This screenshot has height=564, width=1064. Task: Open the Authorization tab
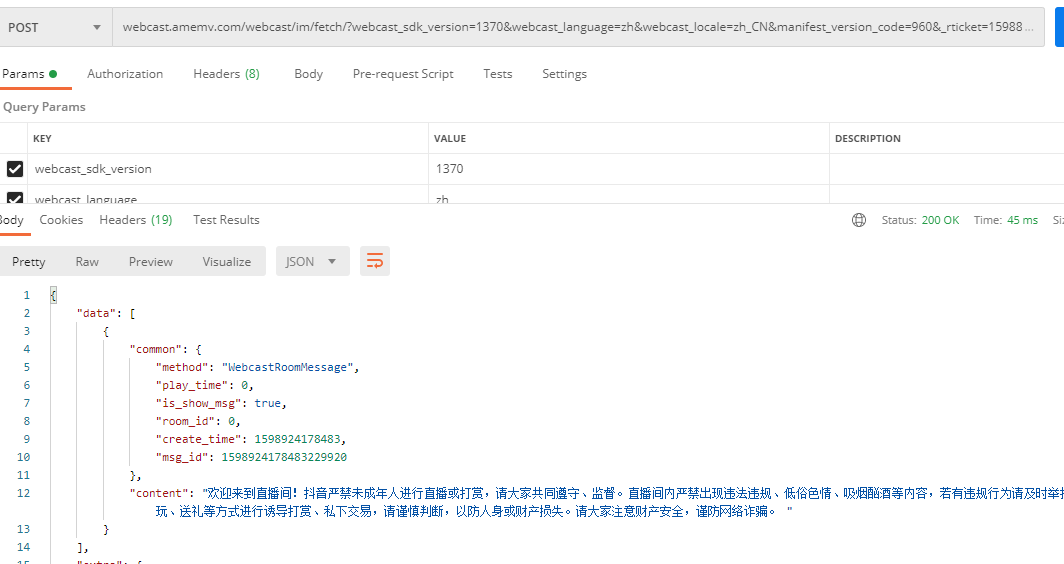[x=125, y=74]
